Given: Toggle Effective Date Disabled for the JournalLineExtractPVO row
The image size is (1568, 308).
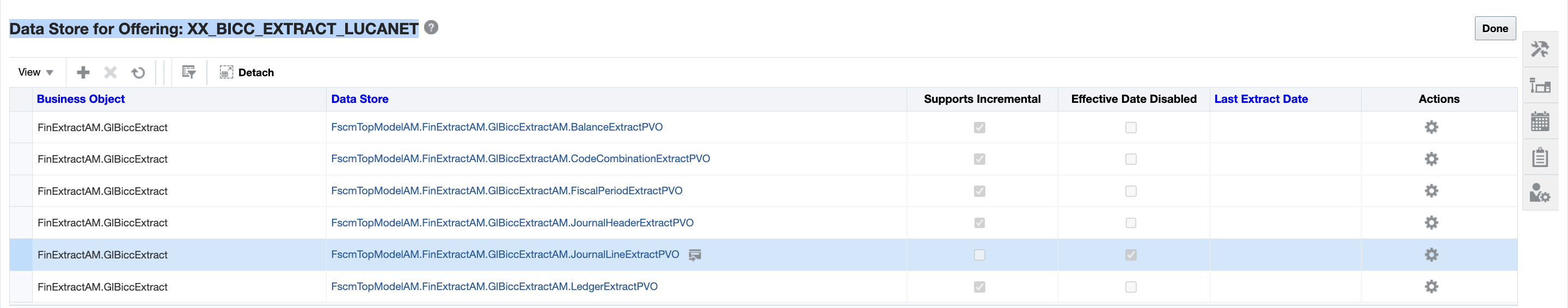Looking at the screenshot, I should click(x=1130, y=255).
